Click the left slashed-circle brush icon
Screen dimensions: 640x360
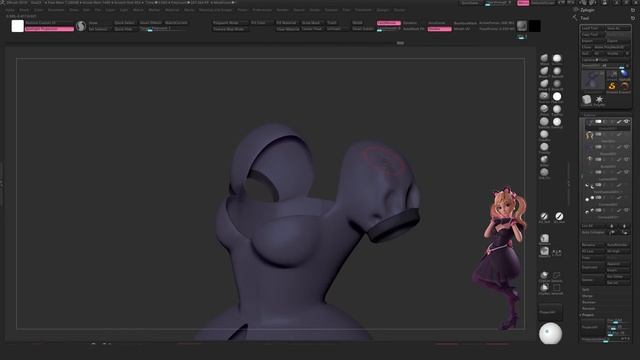point(544,216)
